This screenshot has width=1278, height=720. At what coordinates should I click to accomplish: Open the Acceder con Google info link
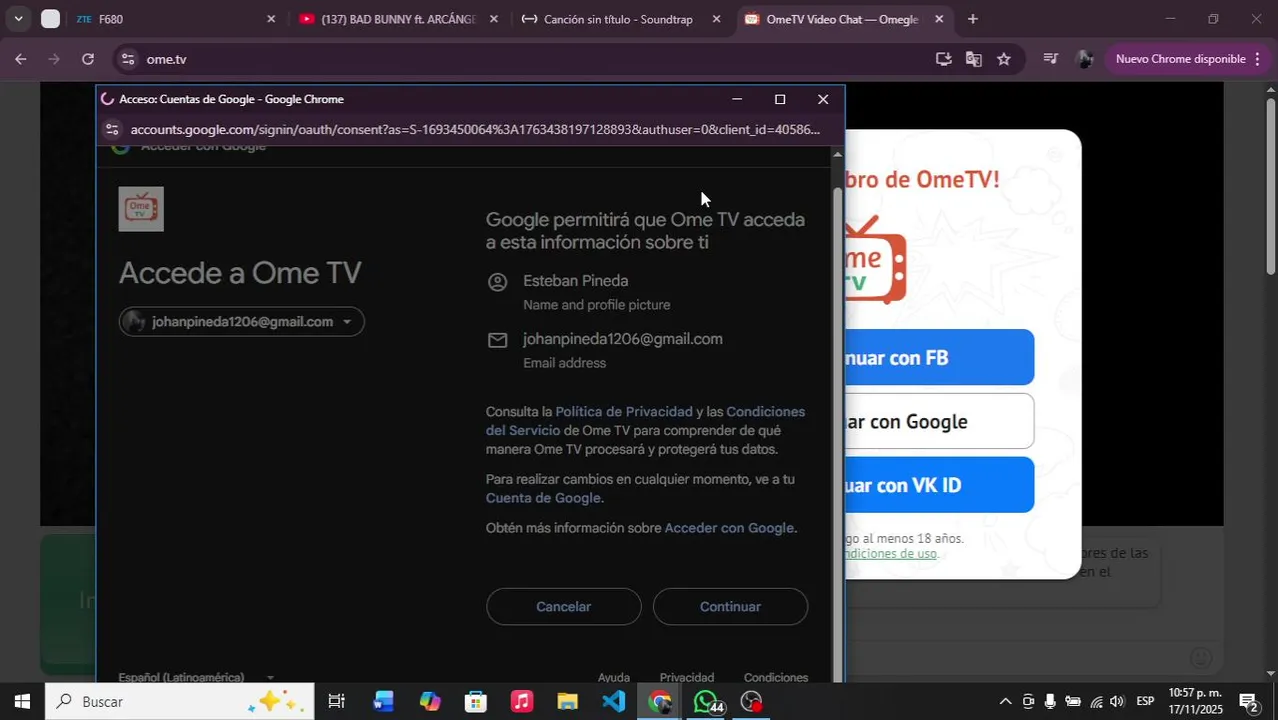point(729,528)
